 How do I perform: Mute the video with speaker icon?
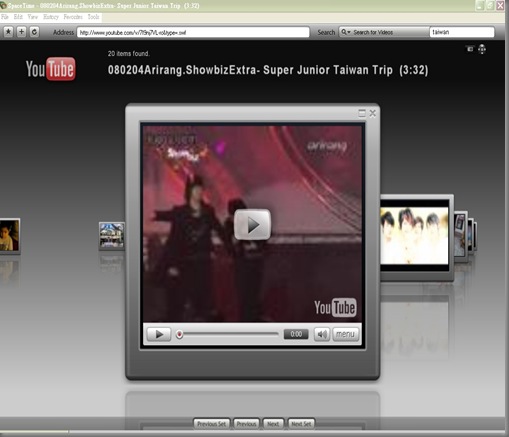[322, 334]
